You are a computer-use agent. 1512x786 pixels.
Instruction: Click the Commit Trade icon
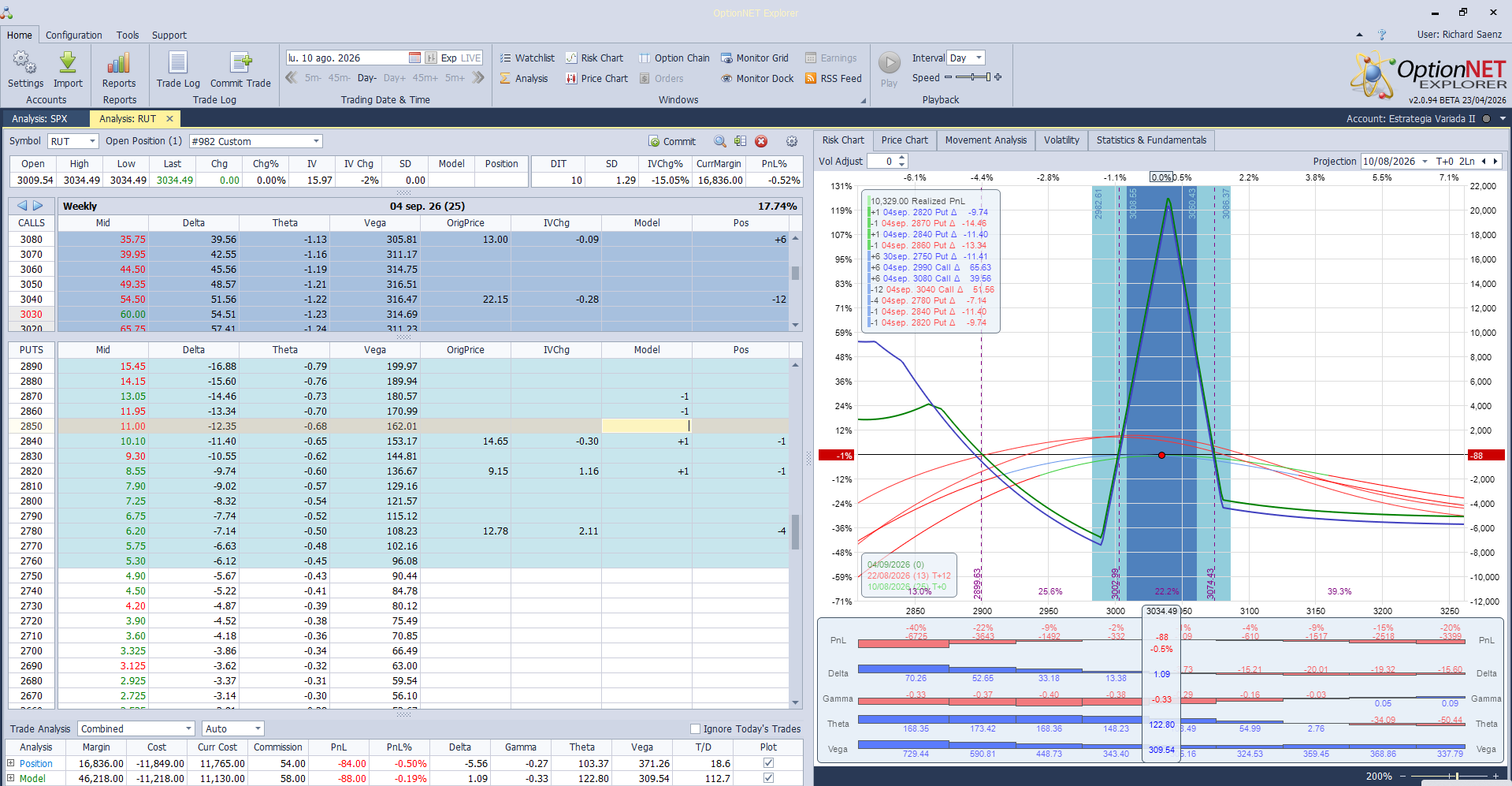[240, 63]
